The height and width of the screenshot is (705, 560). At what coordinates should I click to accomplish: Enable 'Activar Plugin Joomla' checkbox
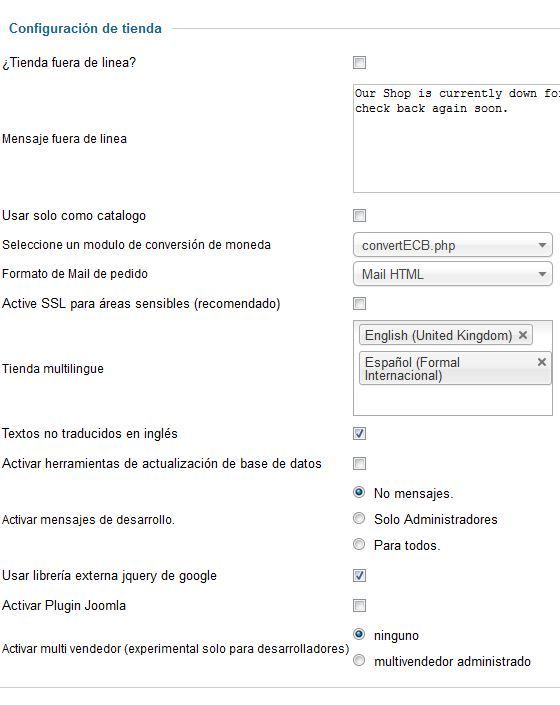coord(360,606)
